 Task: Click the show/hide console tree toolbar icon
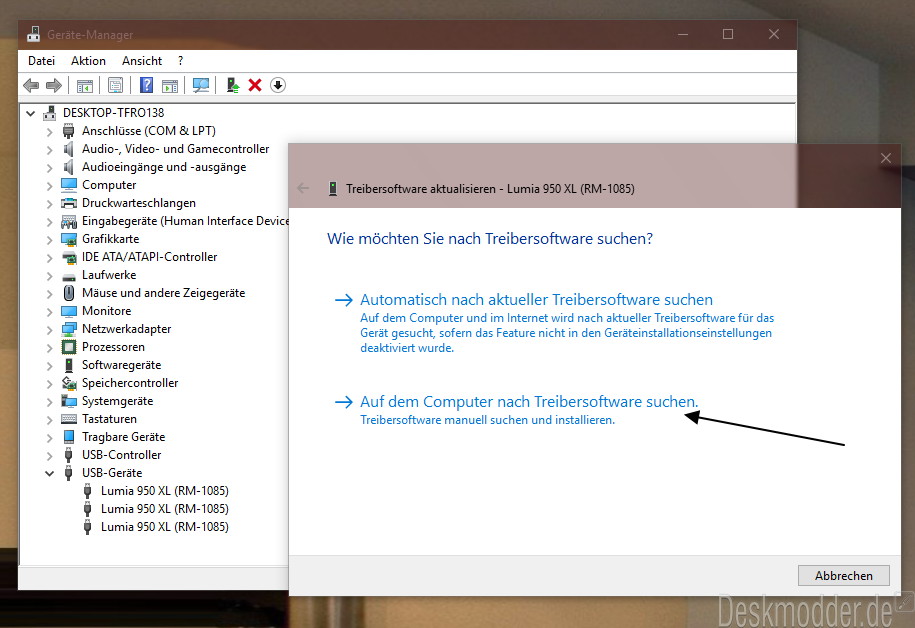point(85,86)
